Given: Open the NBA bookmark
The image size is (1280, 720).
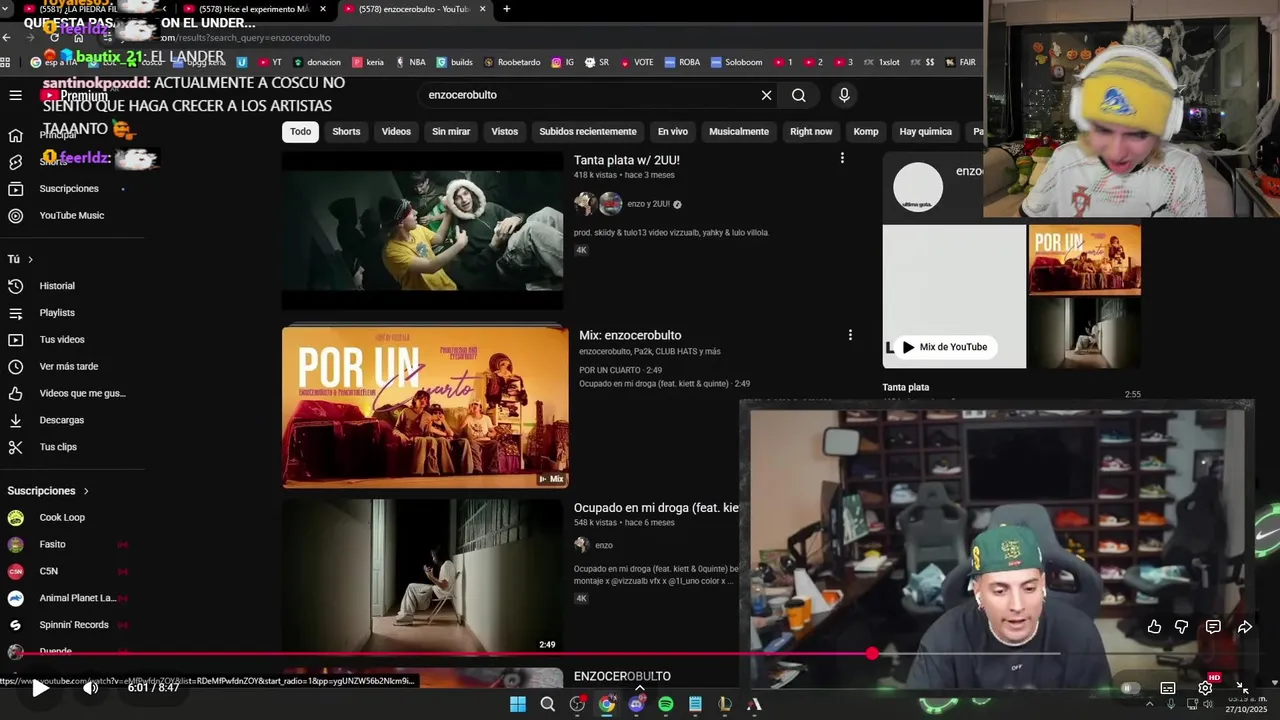Looking at the screenshot, I should point(410,62).
